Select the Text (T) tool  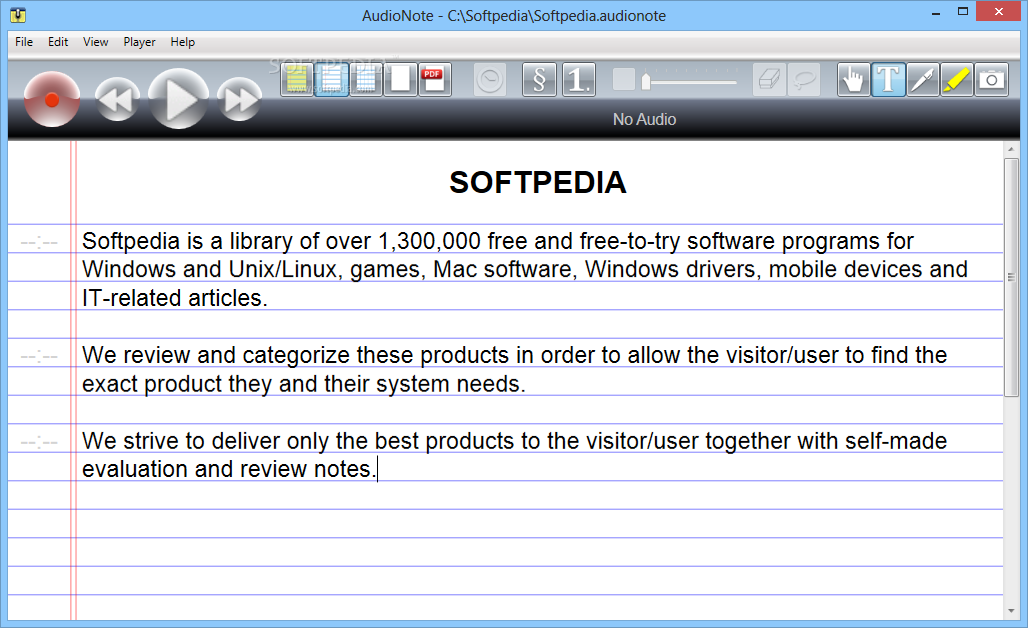(888, 80)
